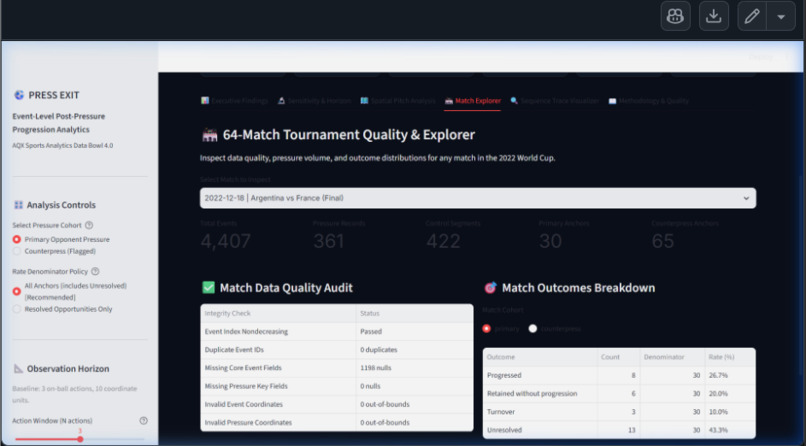Click the Unresolved outcome cell
The width and height of the screenshot is (806, 446).
pyautogui.click(x=540, y=430)
